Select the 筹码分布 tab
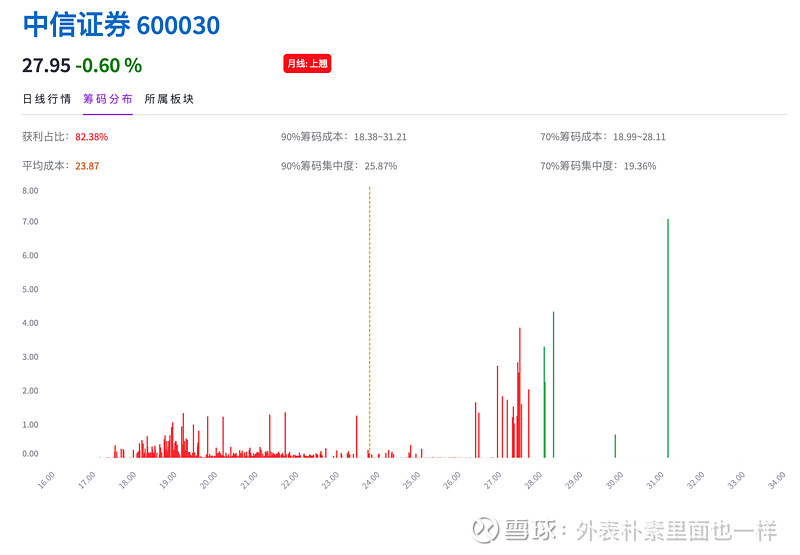 coord(108,99)
